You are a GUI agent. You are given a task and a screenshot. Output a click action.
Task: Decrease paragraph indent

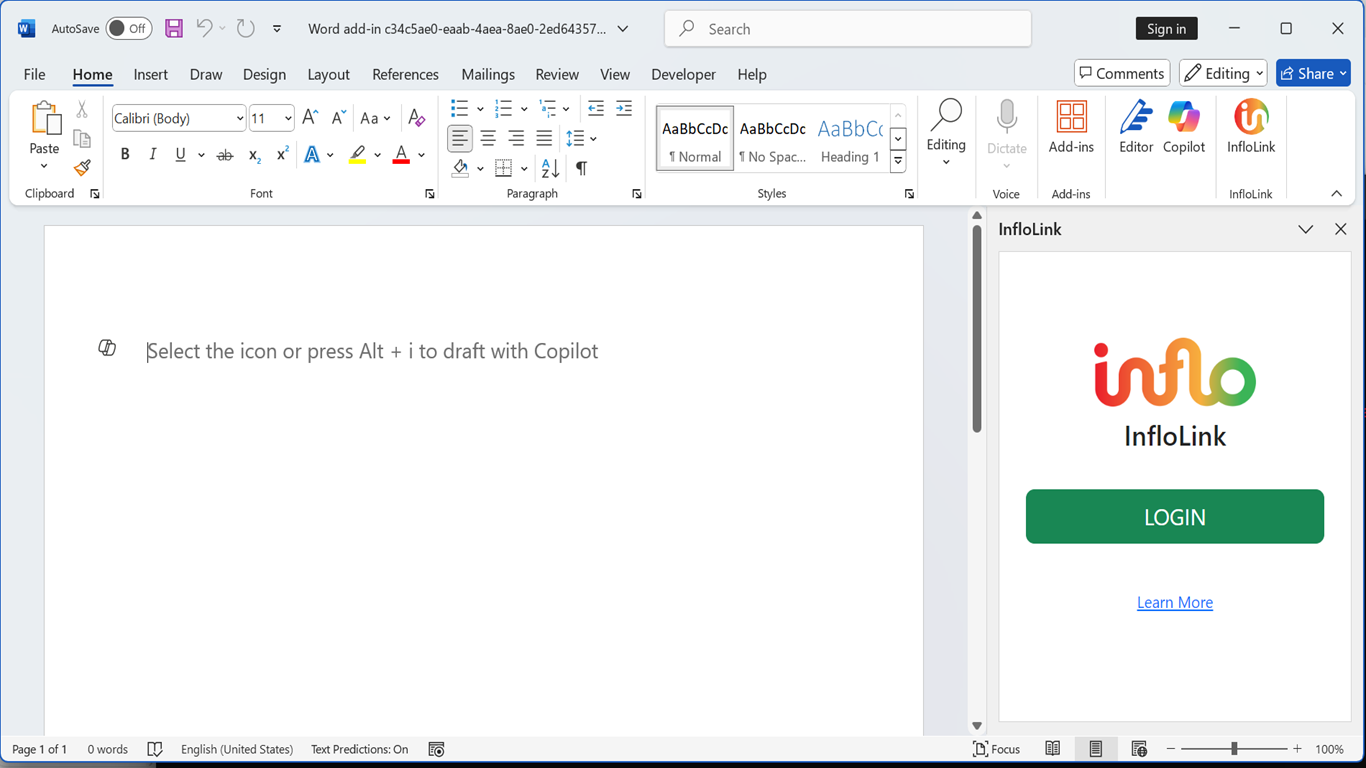[x=596, y=108]
